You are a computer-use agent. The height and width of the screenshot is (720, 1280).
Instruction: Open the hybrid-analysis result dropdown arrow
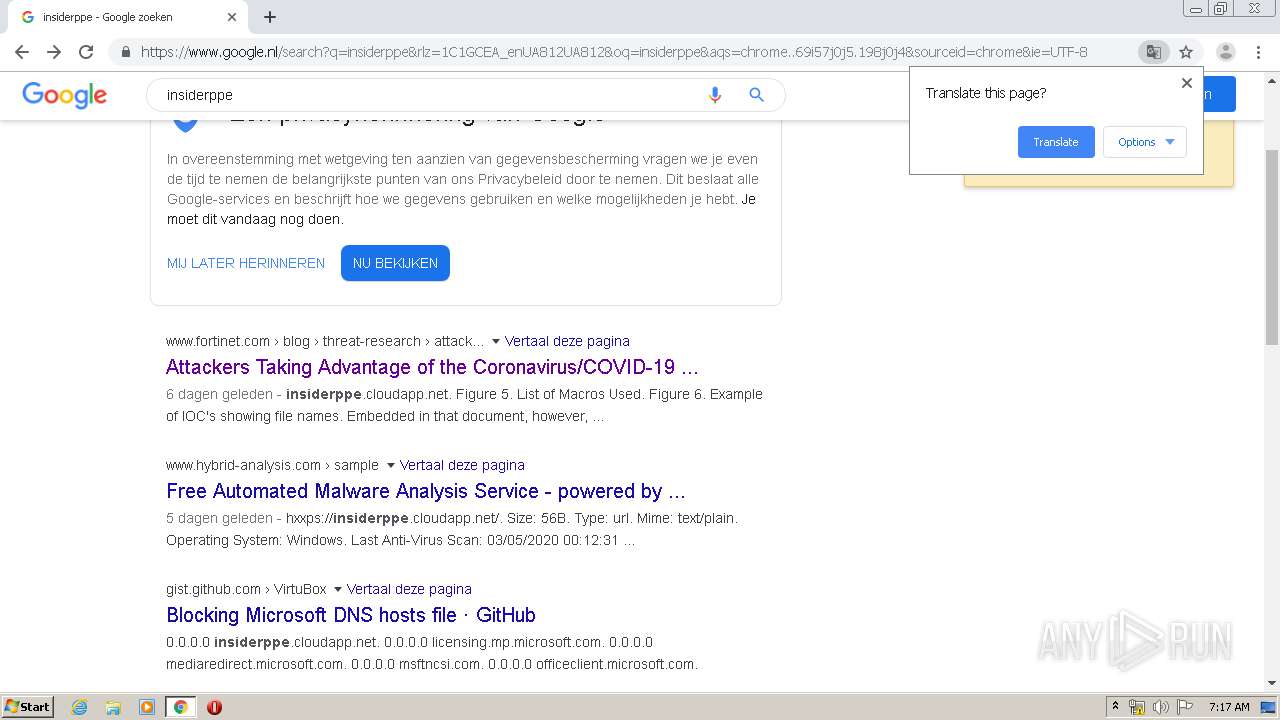pos(391,465)
